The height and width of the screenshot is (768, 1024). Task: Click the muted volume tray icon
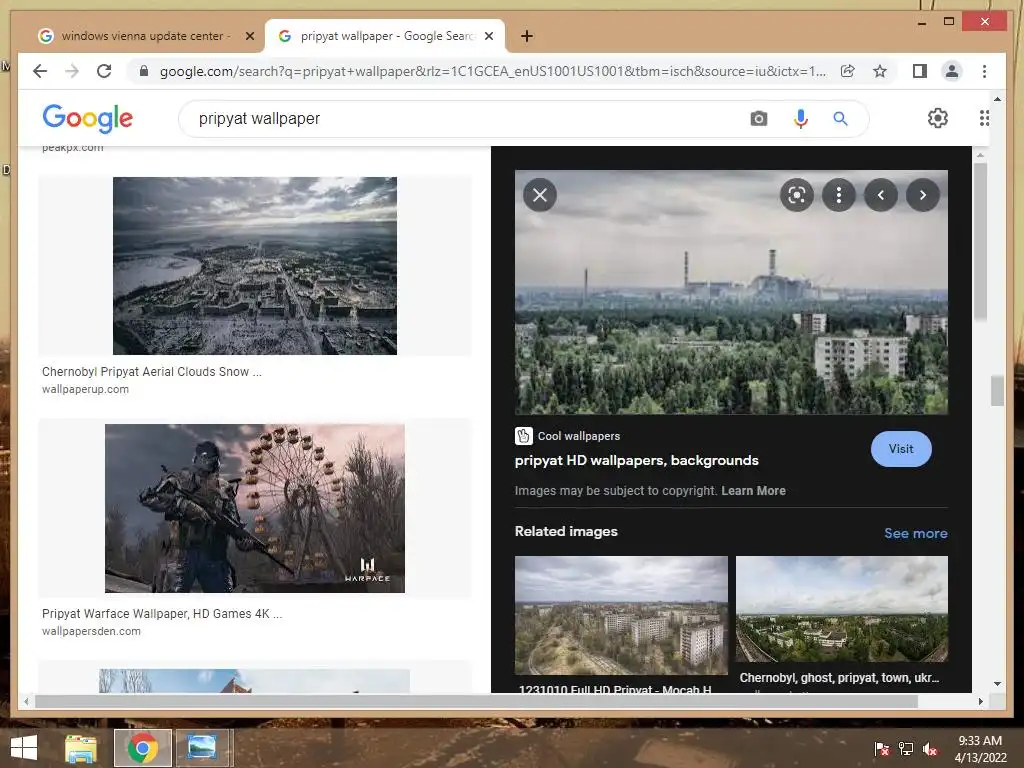(x=930, y=749)
